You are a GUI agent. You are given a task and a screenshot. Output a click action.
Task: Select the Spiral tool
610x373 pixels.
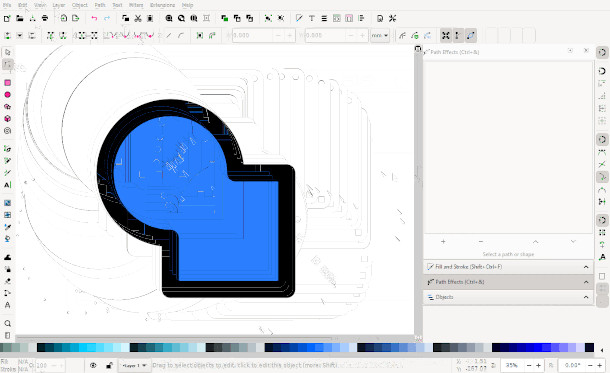pos(7,131)
